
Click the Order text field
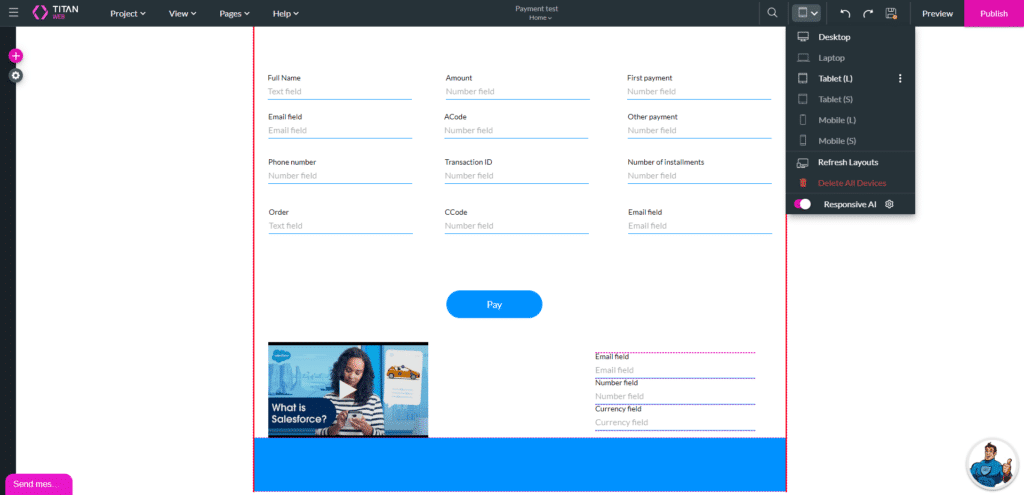[x=340, y=226]
